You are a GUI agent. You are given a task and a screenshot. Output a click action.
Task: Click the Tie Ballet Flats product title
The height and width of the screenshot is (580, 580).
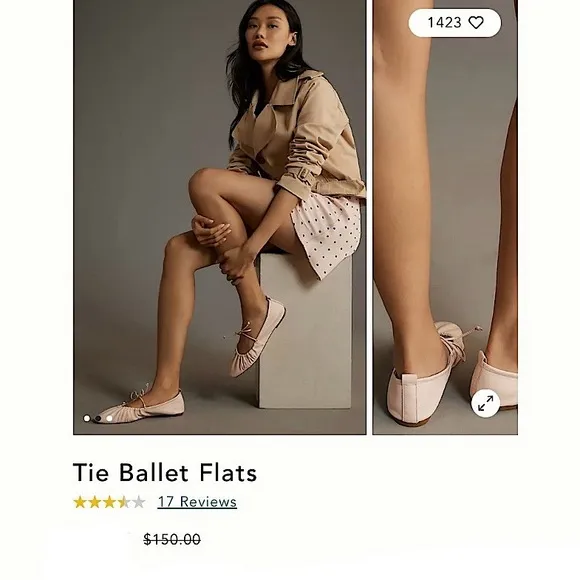165,472
